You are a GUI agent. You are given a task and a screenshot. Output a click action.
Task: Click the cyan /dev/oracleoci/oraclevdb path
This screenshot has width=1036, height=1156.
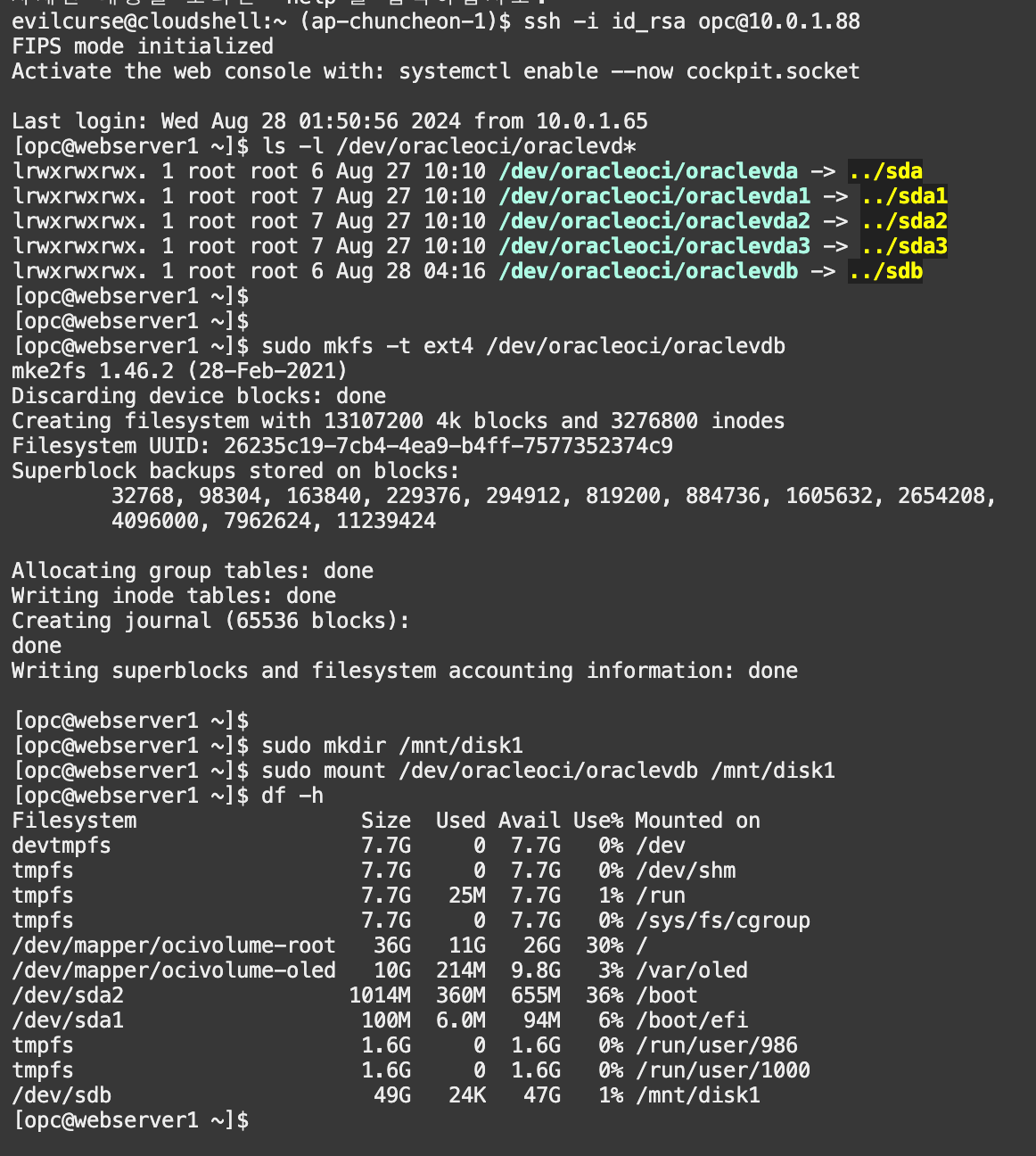point(648,271)
